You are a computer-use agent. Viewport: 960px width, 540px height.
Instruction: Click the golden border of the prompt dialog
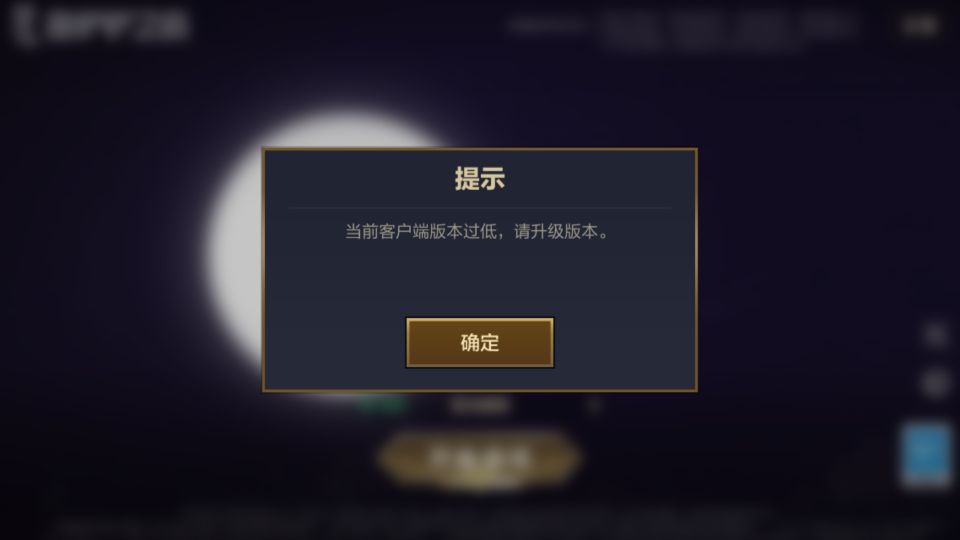[479, 149]
